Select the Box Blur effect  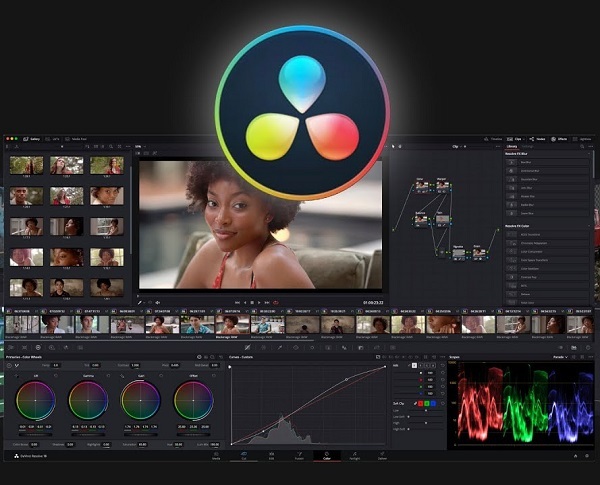pyautogui.click(x=548, y=162)
